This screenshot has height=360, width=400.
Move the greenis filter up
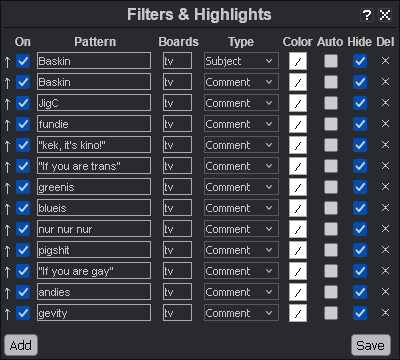pos(8,188)
